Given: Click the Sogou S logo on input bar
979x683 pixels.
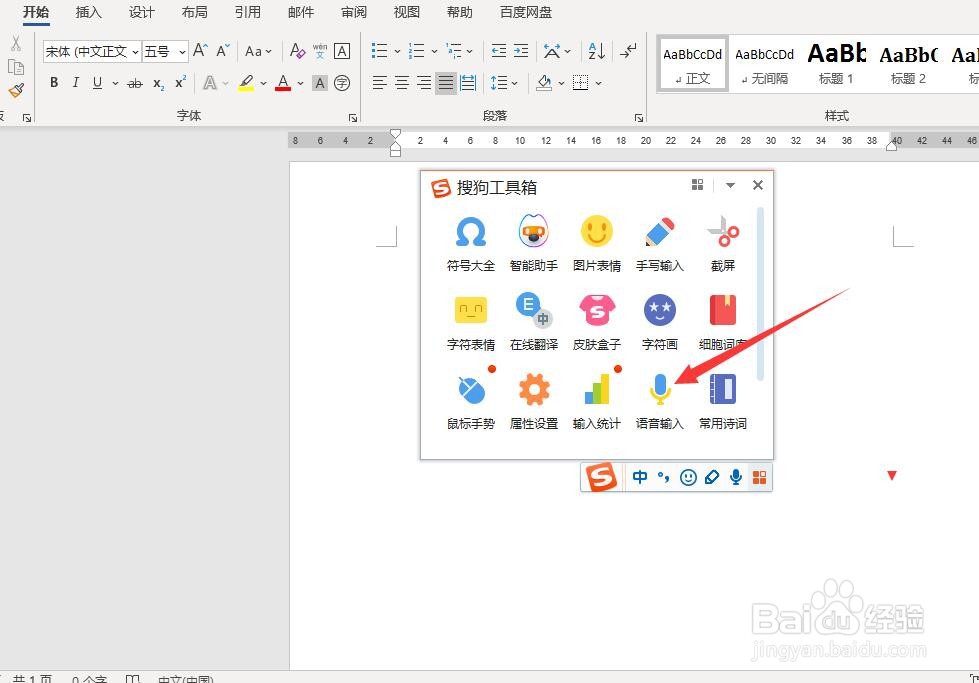Looking at the screenshot, I should pyautogui.click(x=601, y=478).
